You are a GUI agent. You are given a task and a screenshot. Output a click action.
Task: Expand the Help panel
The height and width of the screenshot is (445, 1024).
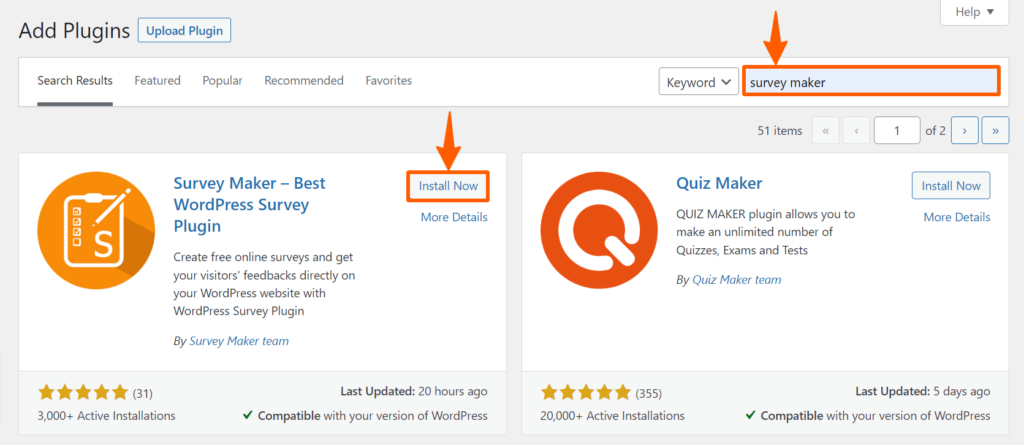[x=974, y=12]
